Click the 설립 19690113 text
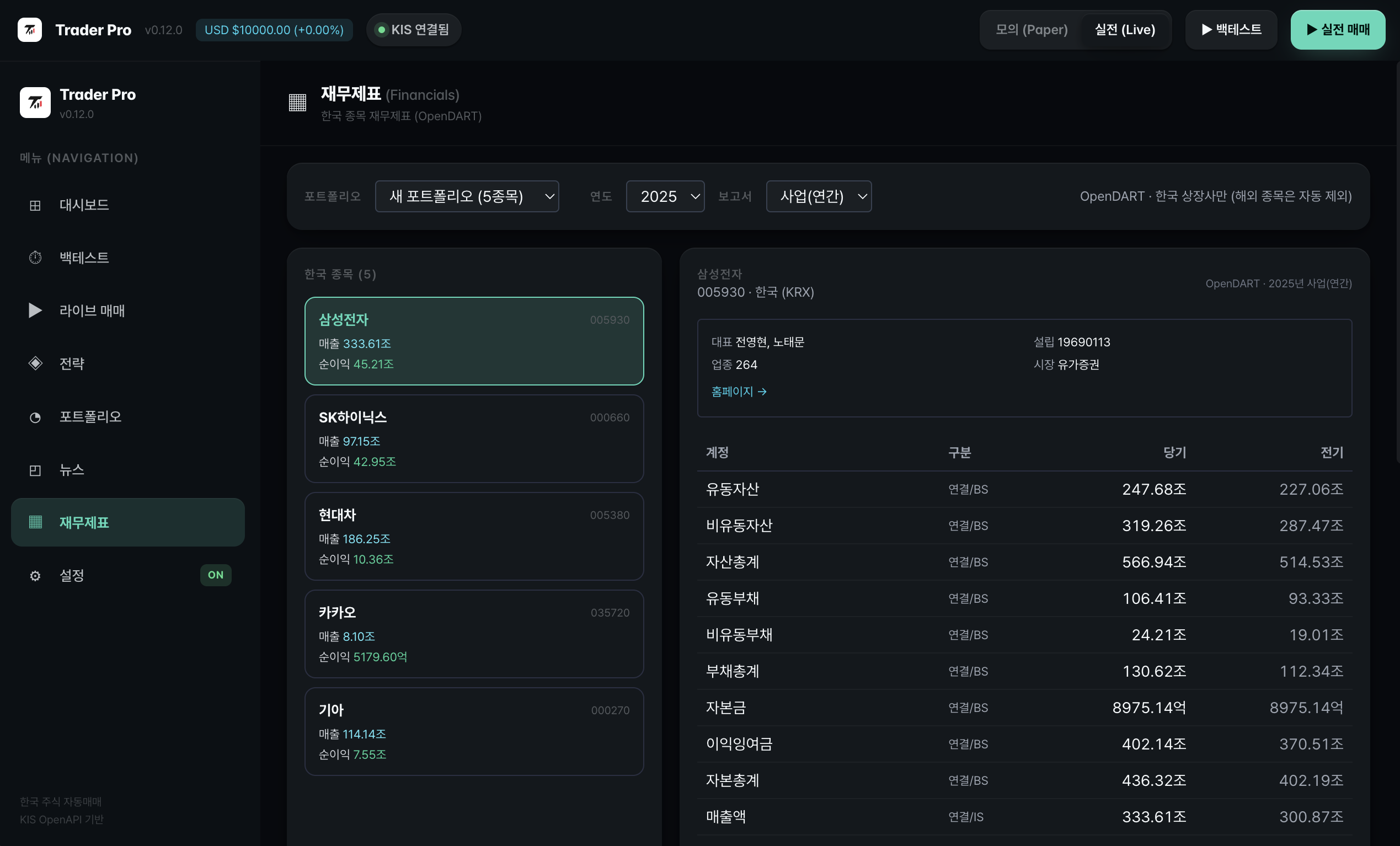 tap(1072, 342)
